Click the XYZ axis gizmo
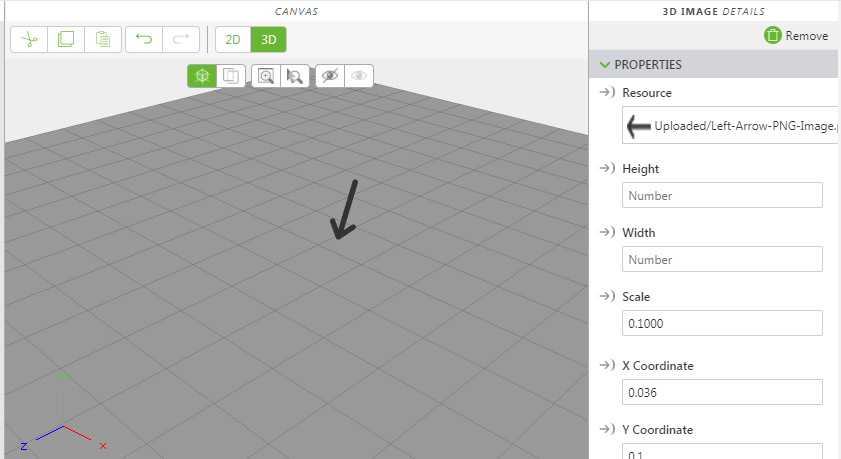Screen dimensions: 841x459 (x=63, y=413)
